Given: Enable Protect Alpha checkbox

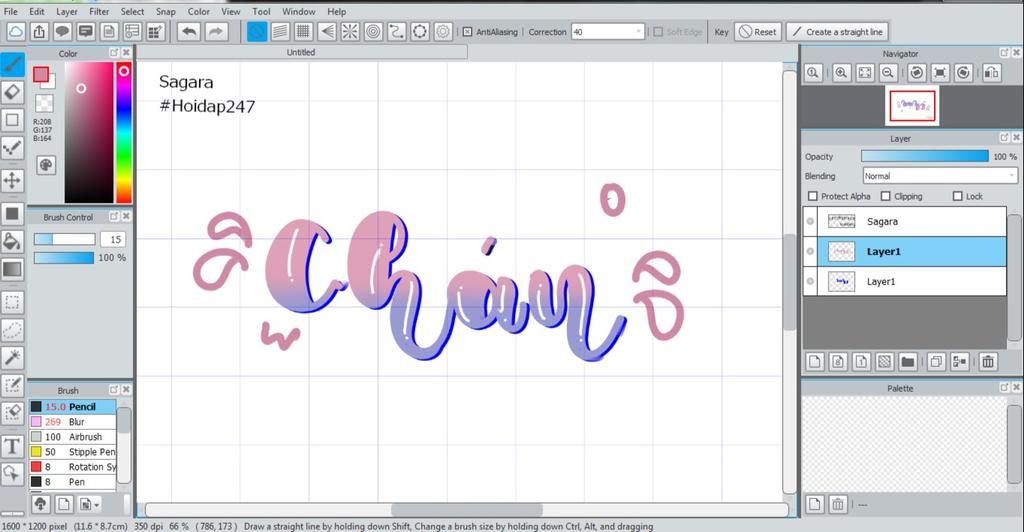Looking at the screenshot, I should (813, 196).
